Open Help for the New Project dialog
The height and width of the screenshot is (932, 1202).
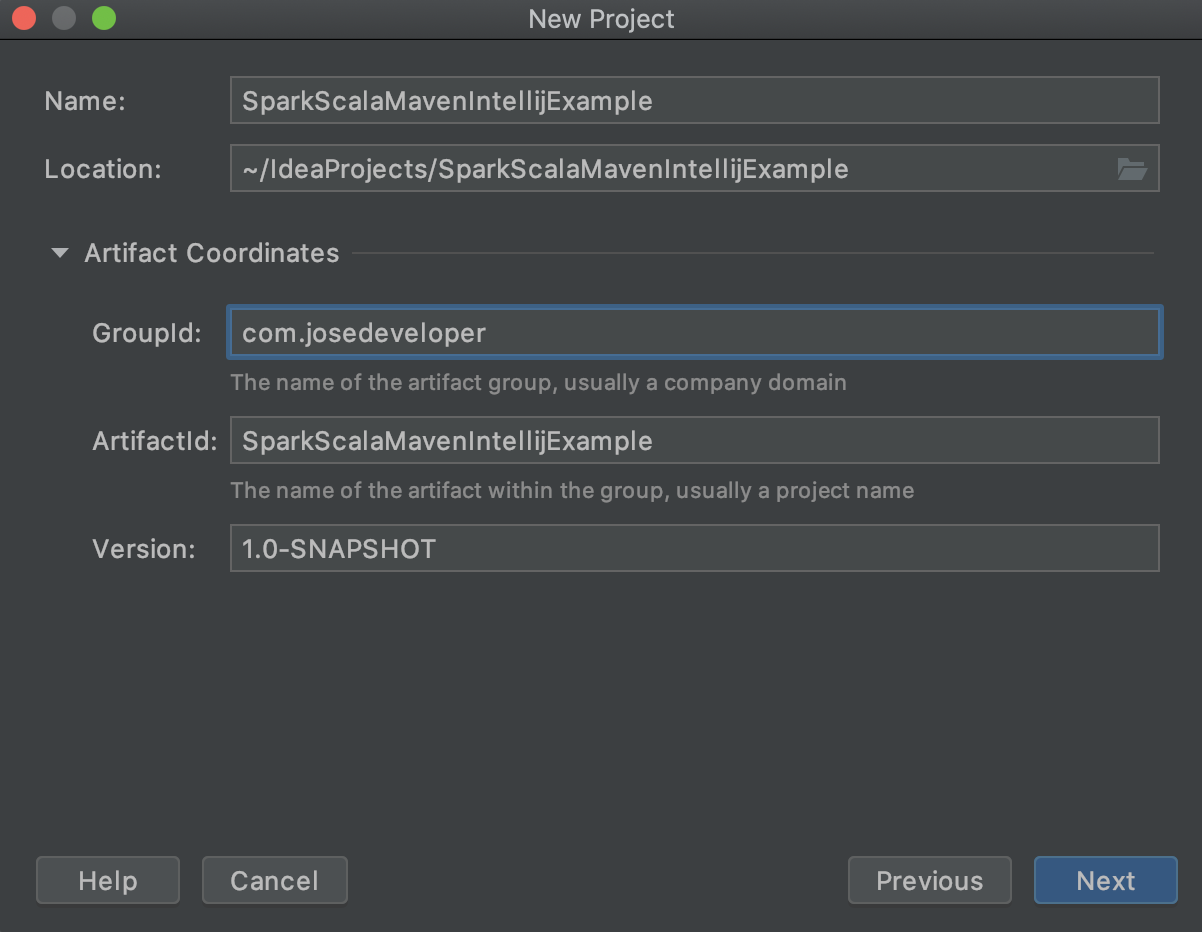pyautogui.click(x=108, y=881)
